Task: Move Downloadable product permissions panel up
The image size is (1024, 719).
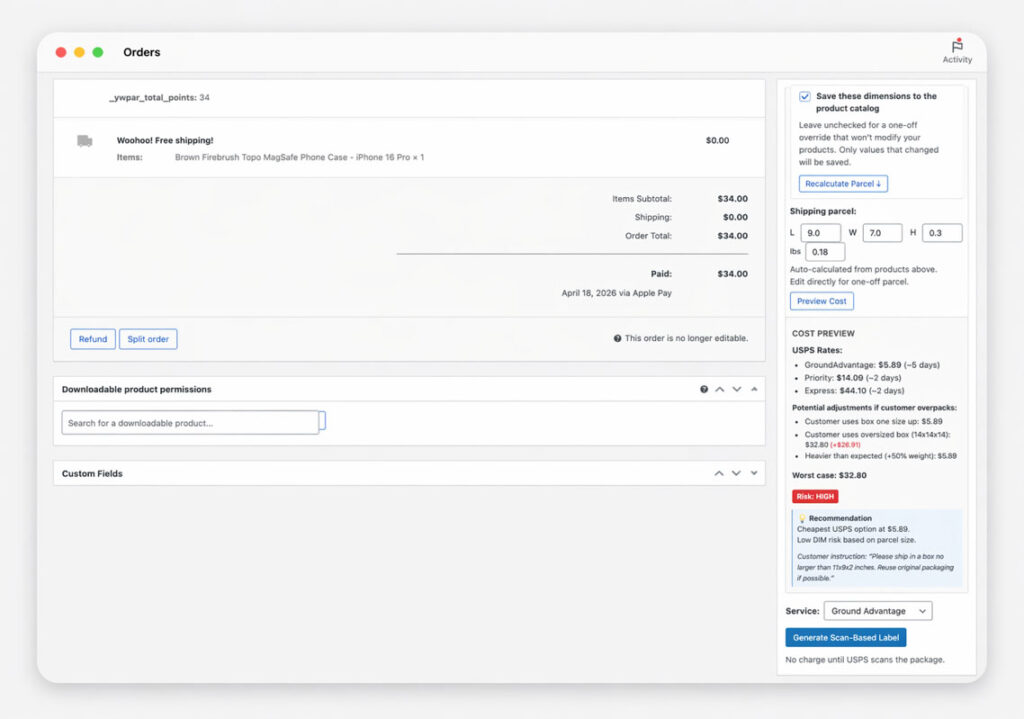Action: click(x=719, y=389)
